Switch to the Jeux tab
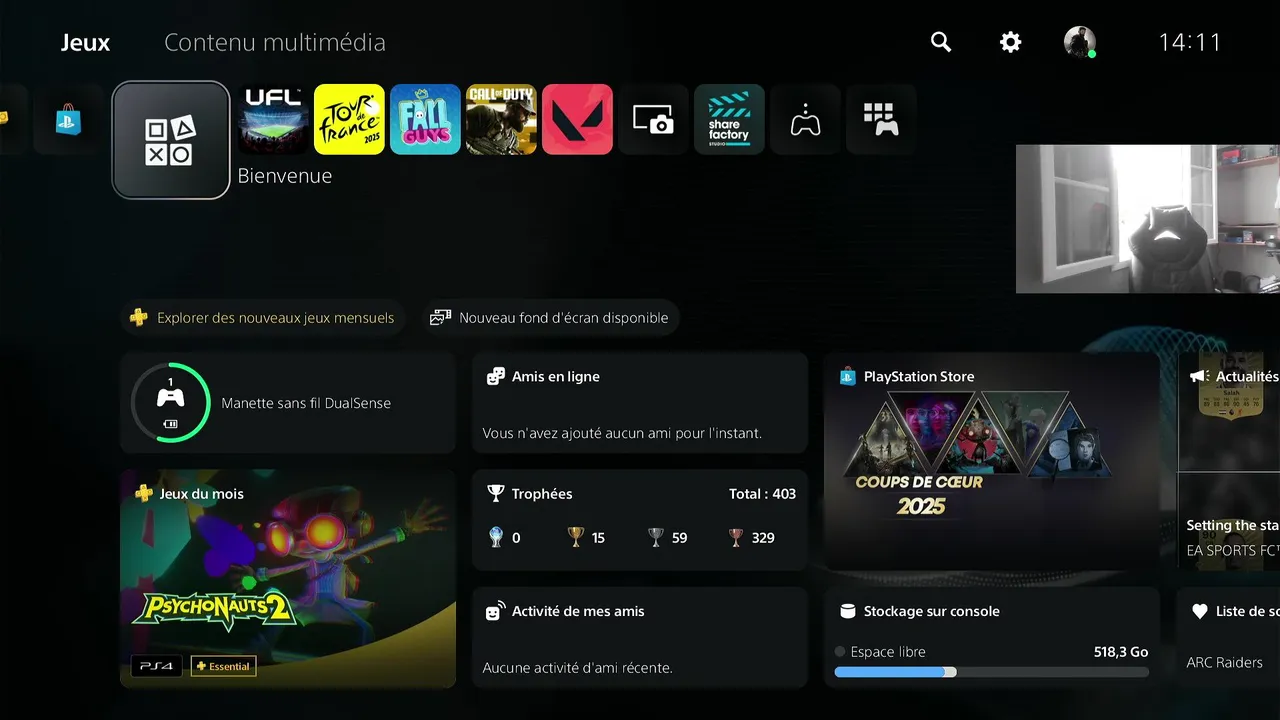The image size is (1280, 720). pyautogui.click(x=85, y=42)
